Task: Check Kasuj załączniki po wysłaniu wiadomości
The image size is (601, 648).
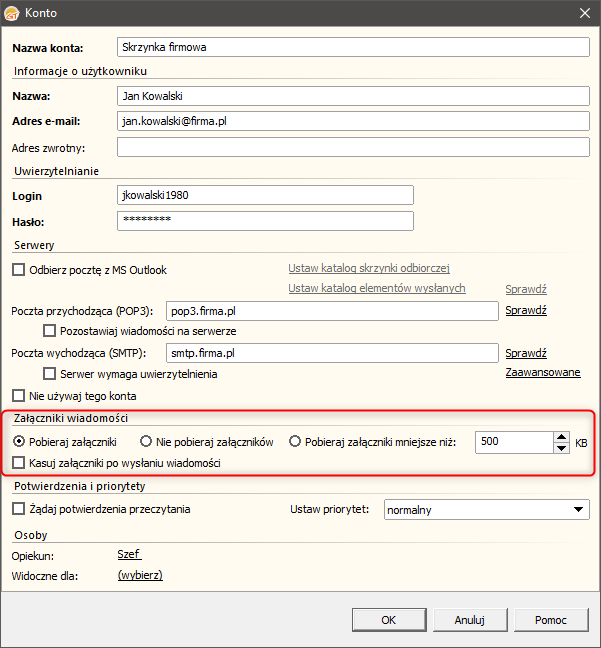Action: tap(18, 462)
